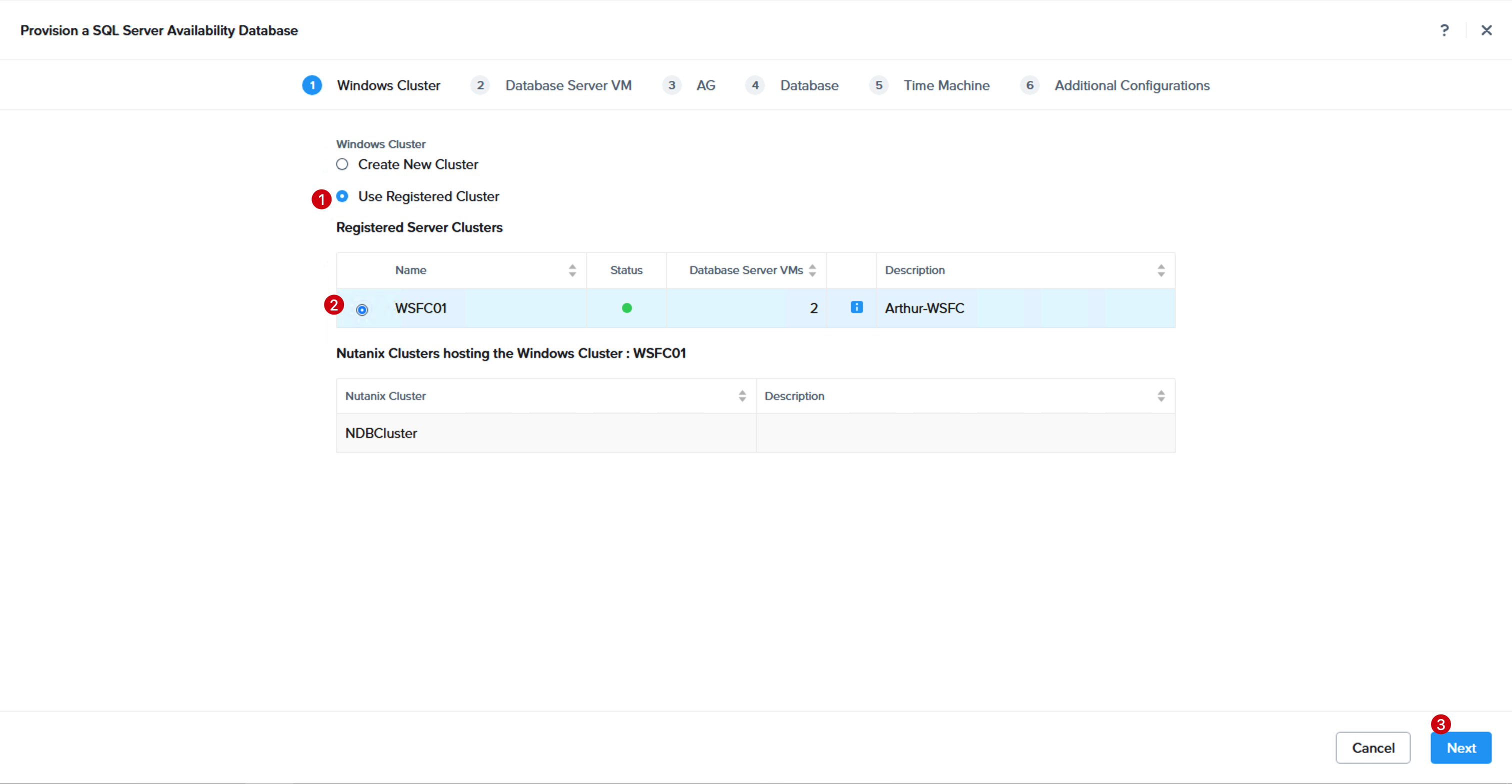Screen dimensions: 1512x784
Task: Close the provisioning dialog with X
Action: [1486, 30]
